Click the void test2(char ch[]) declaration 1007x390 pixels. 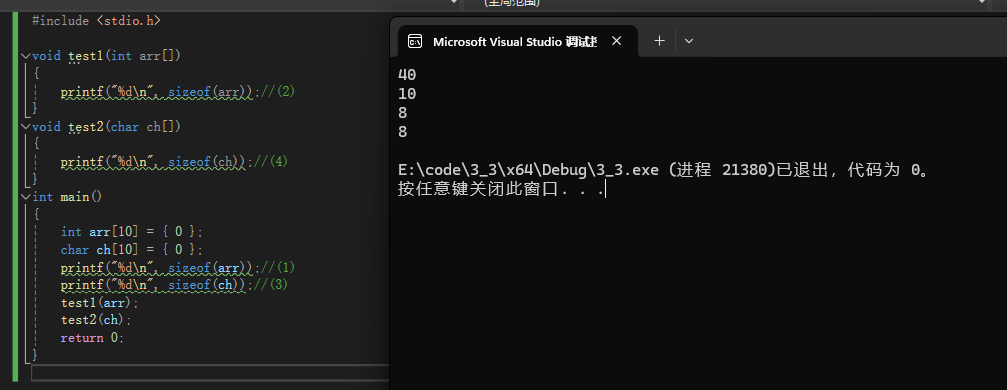point(107,127)
